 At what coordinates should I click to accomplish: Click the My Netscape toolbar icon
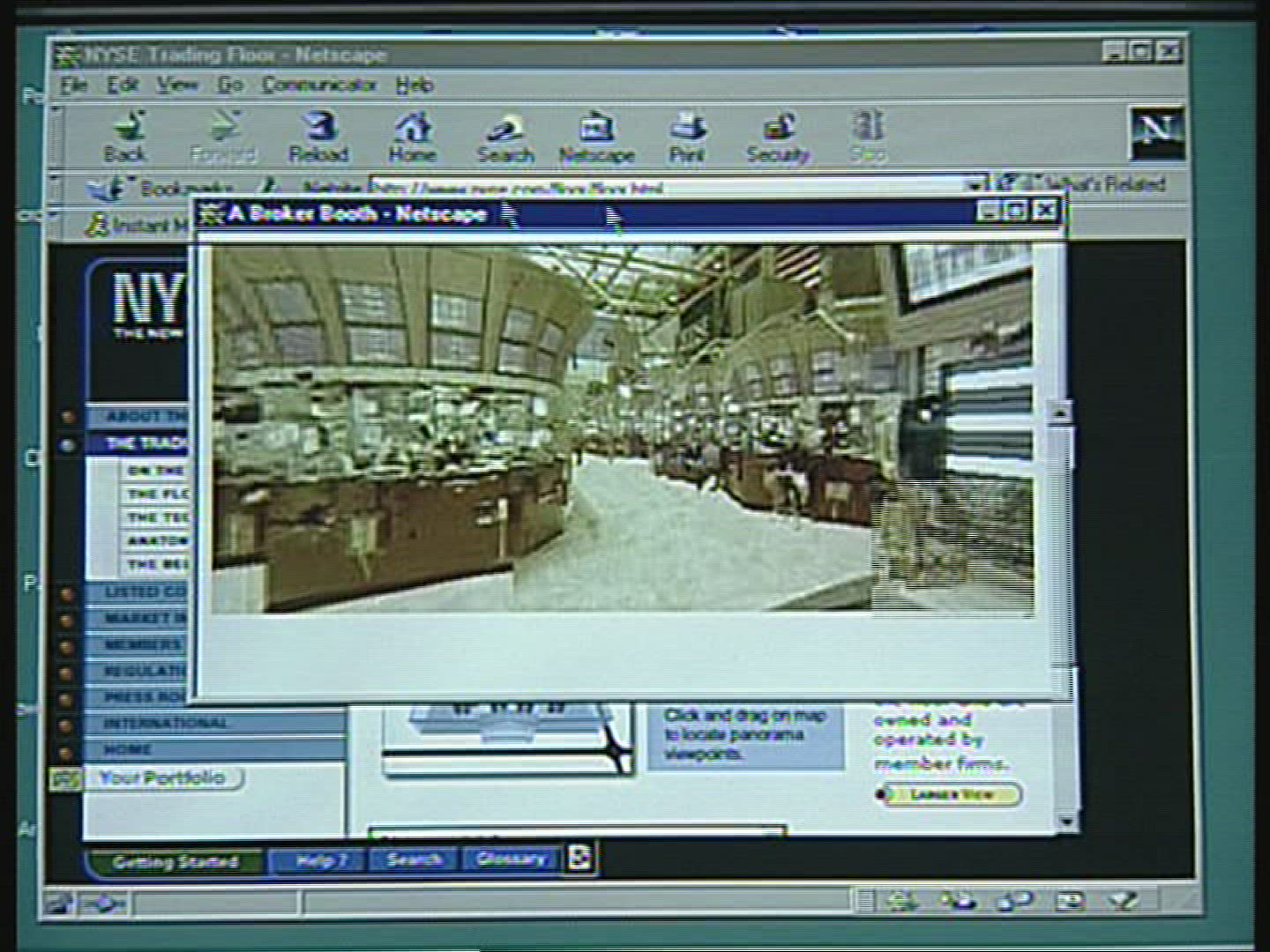[597, 138]
